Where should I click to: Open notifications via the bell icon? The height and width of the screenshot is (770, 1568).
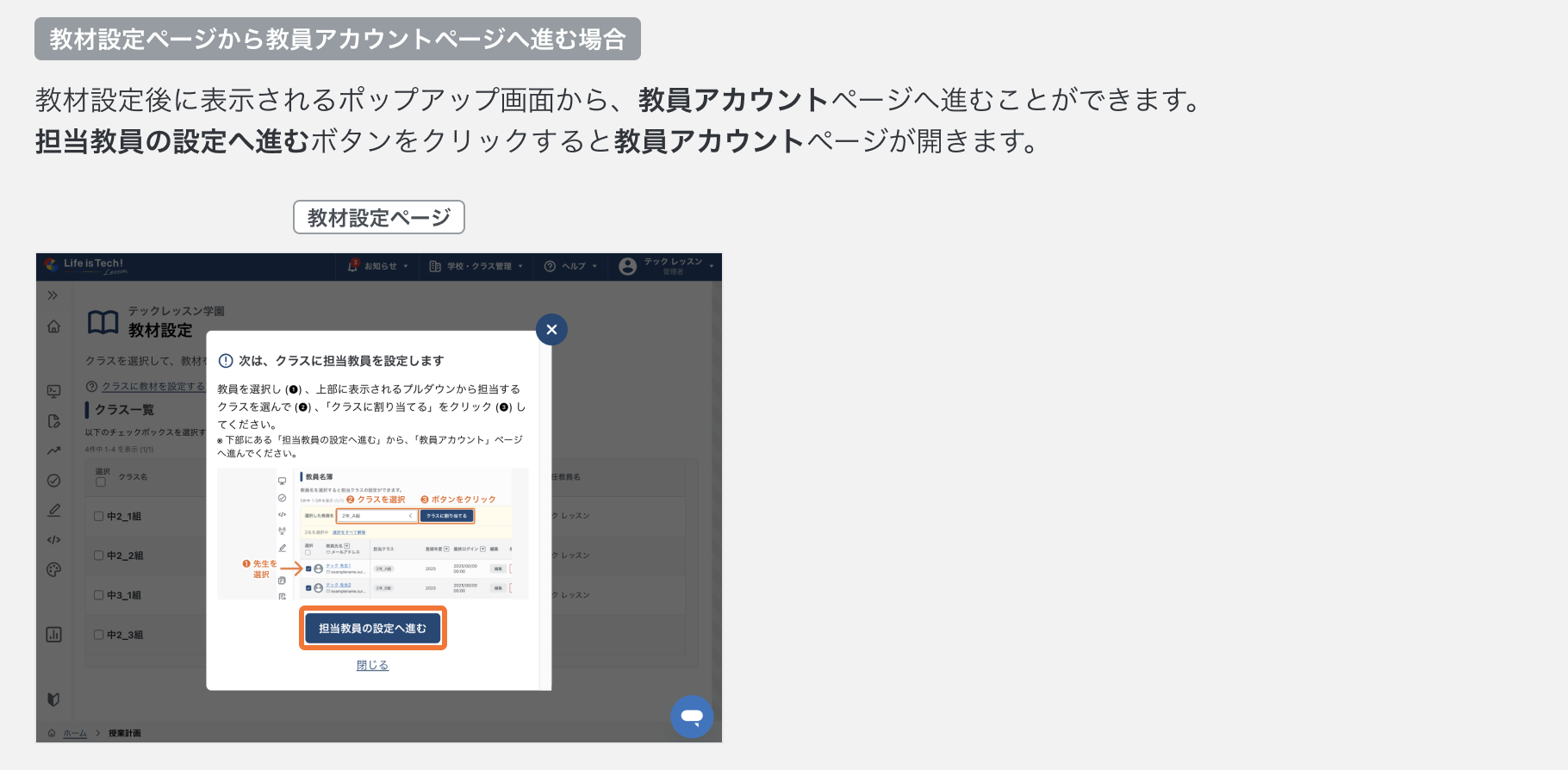(x=352, y=266)
